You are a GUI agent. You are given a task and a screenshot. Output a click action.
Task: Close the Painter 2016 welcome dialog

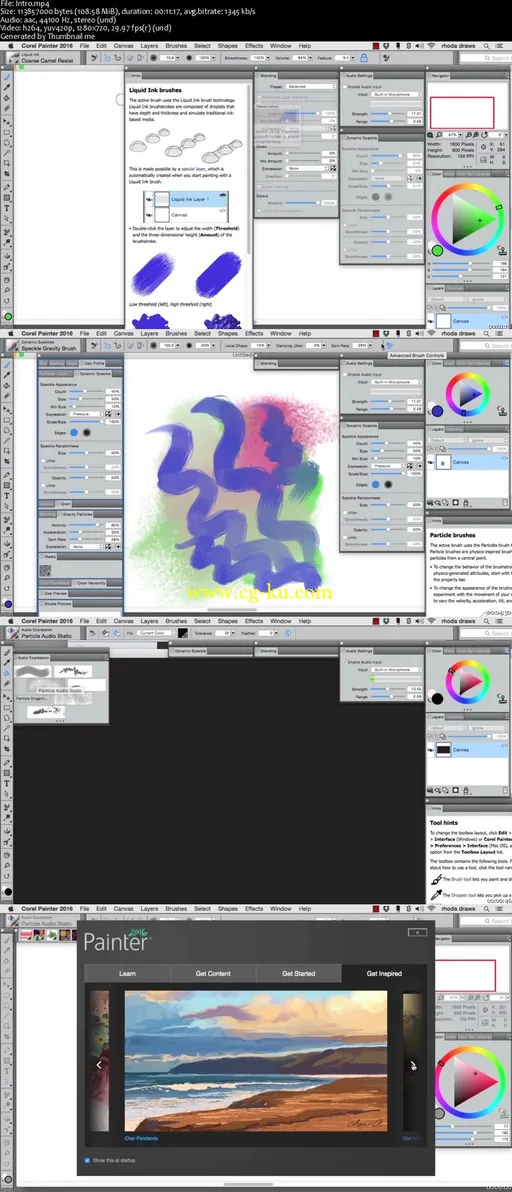tap(417, 931)
